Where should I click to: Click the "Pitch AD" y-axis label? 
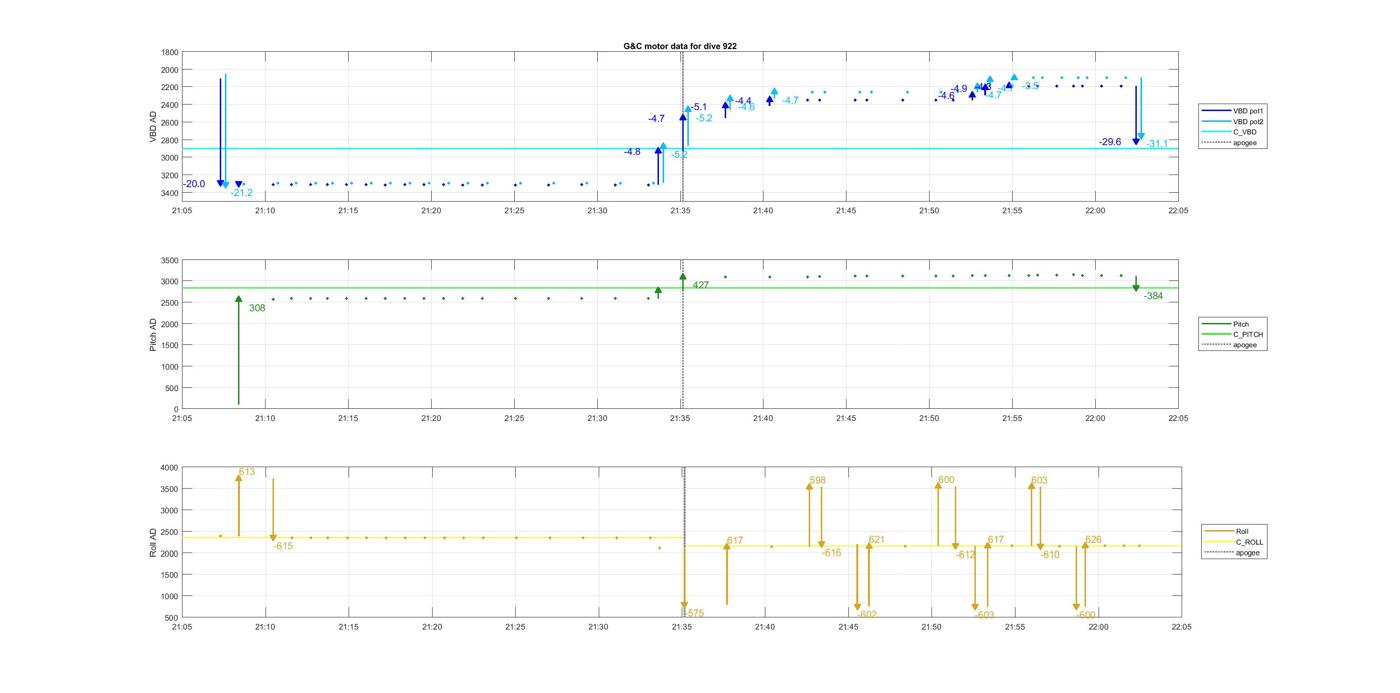pos(154,334)
